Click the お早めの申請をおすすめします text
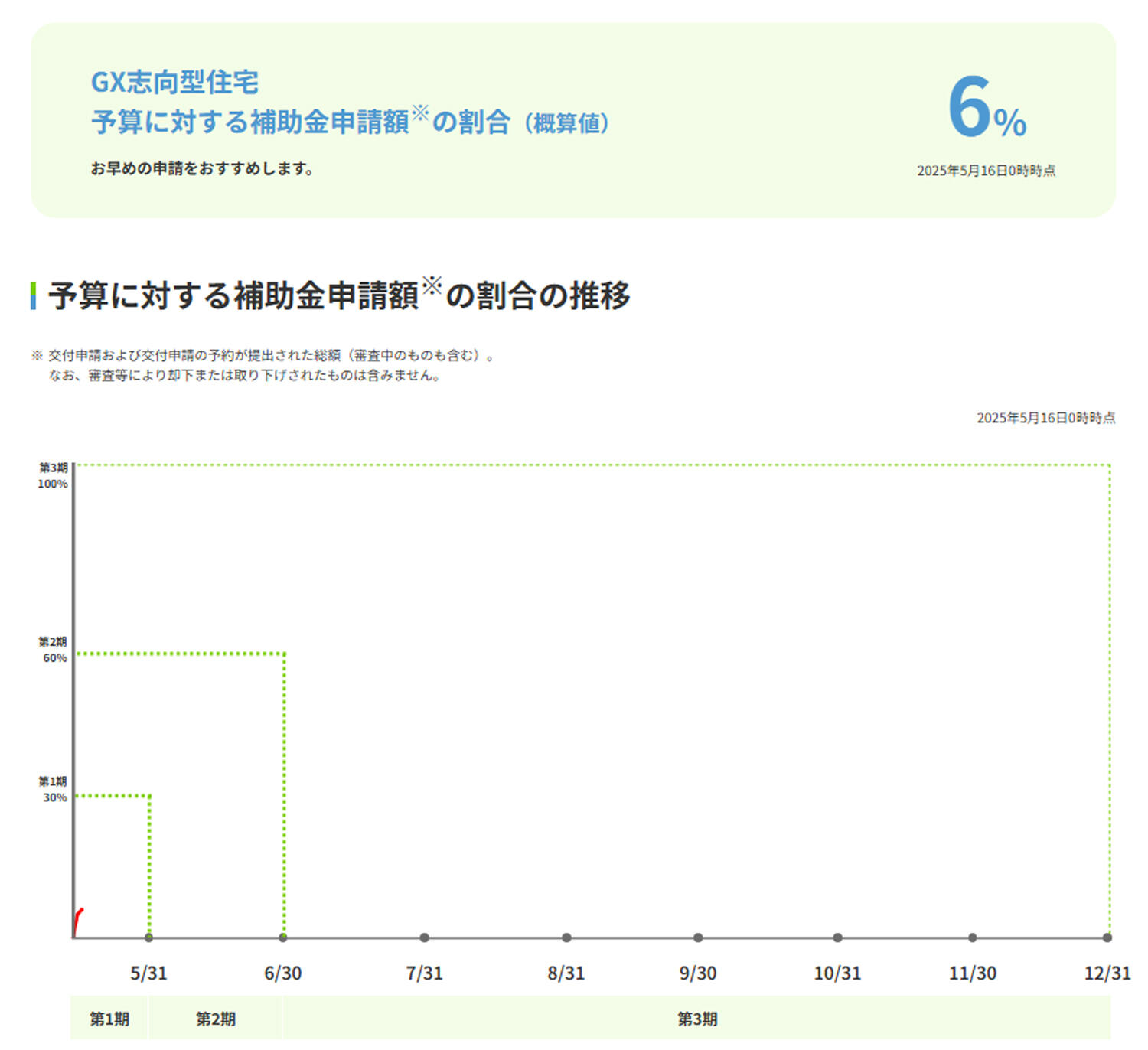 [202, 168]
